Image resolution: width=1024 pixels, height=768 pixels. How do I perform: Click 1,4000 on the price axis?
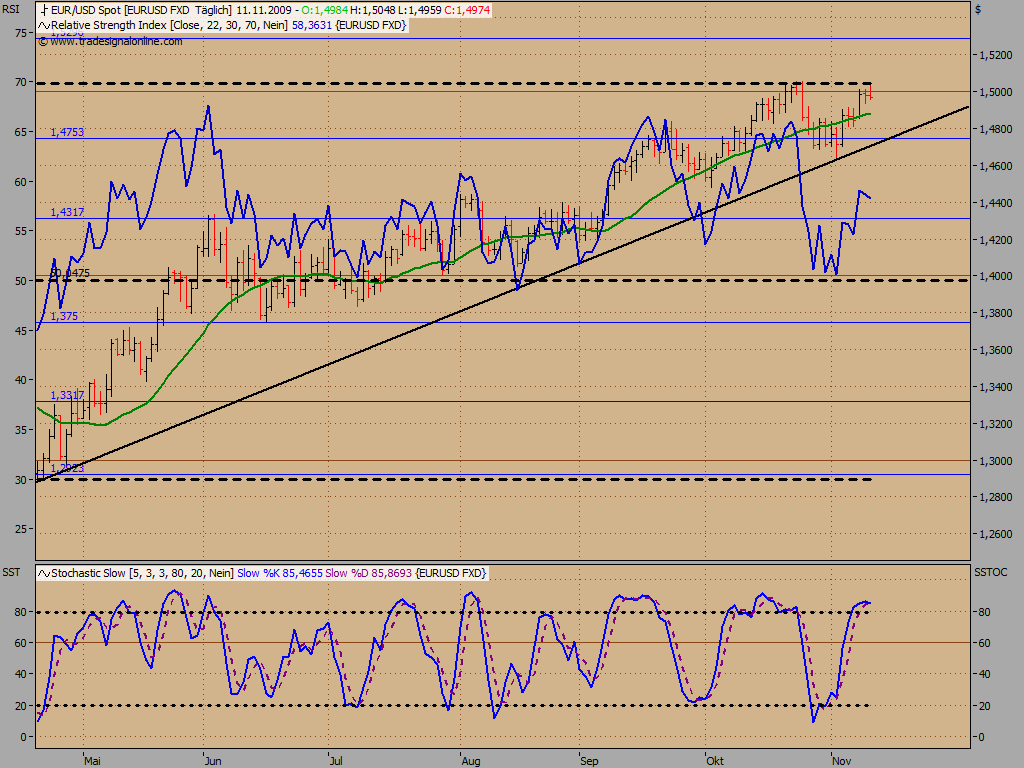996,276
